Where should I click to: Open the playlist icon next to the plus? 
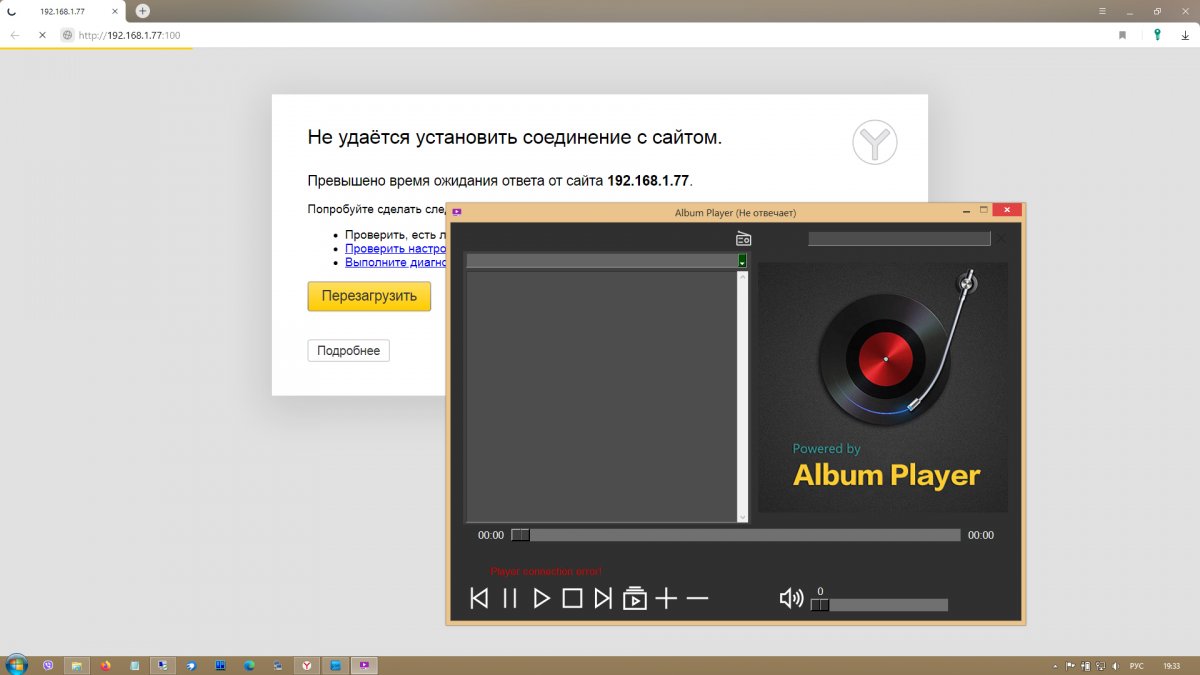point(634,598)
